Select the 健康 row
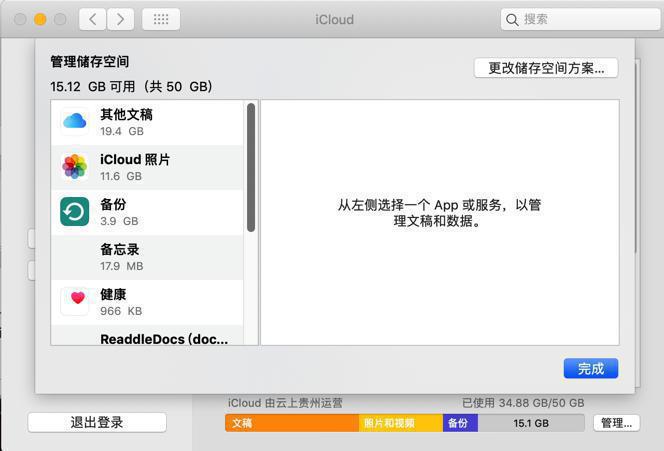The height and width of the screenshot is (451, 664). click(x=147, y=302)
